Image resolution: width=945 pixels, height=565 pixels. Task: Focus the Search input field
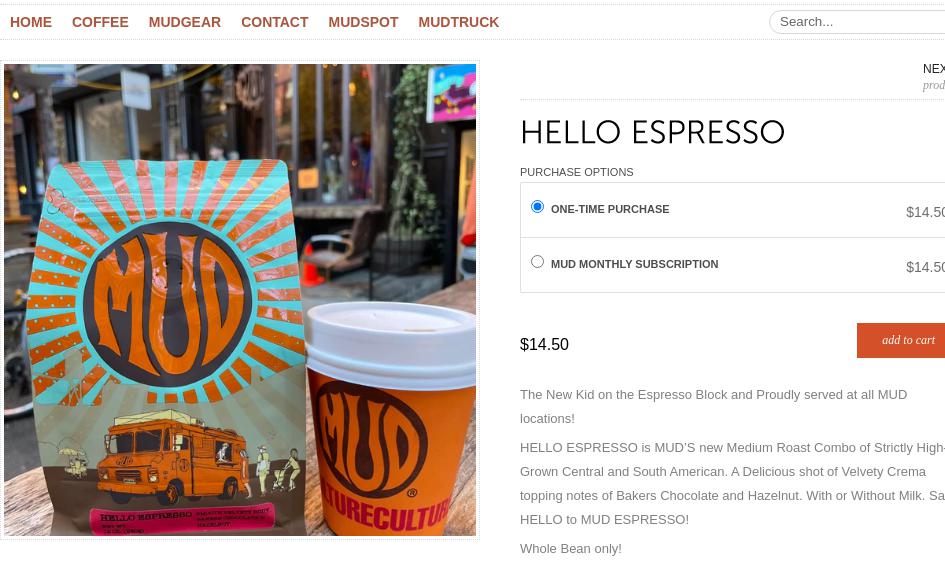pyautogui.click(x=857, y=22)
